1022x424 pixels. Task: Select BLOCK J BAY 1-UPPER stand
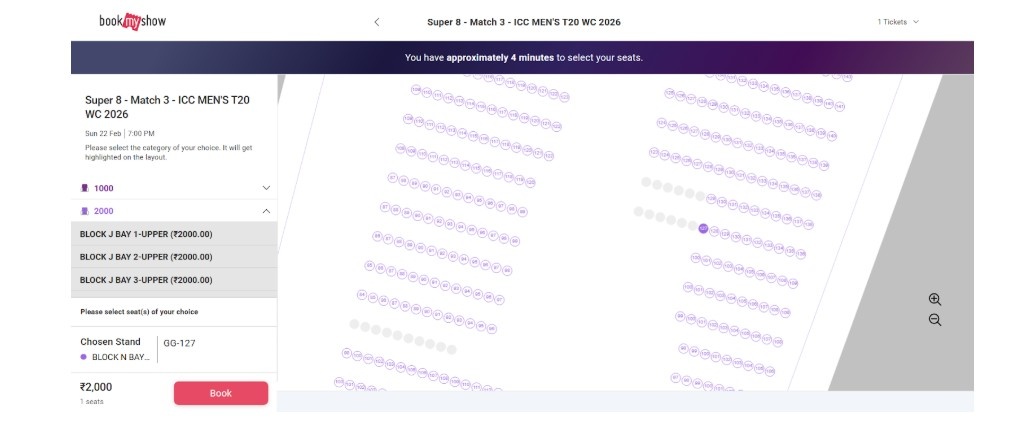(146, 234)
